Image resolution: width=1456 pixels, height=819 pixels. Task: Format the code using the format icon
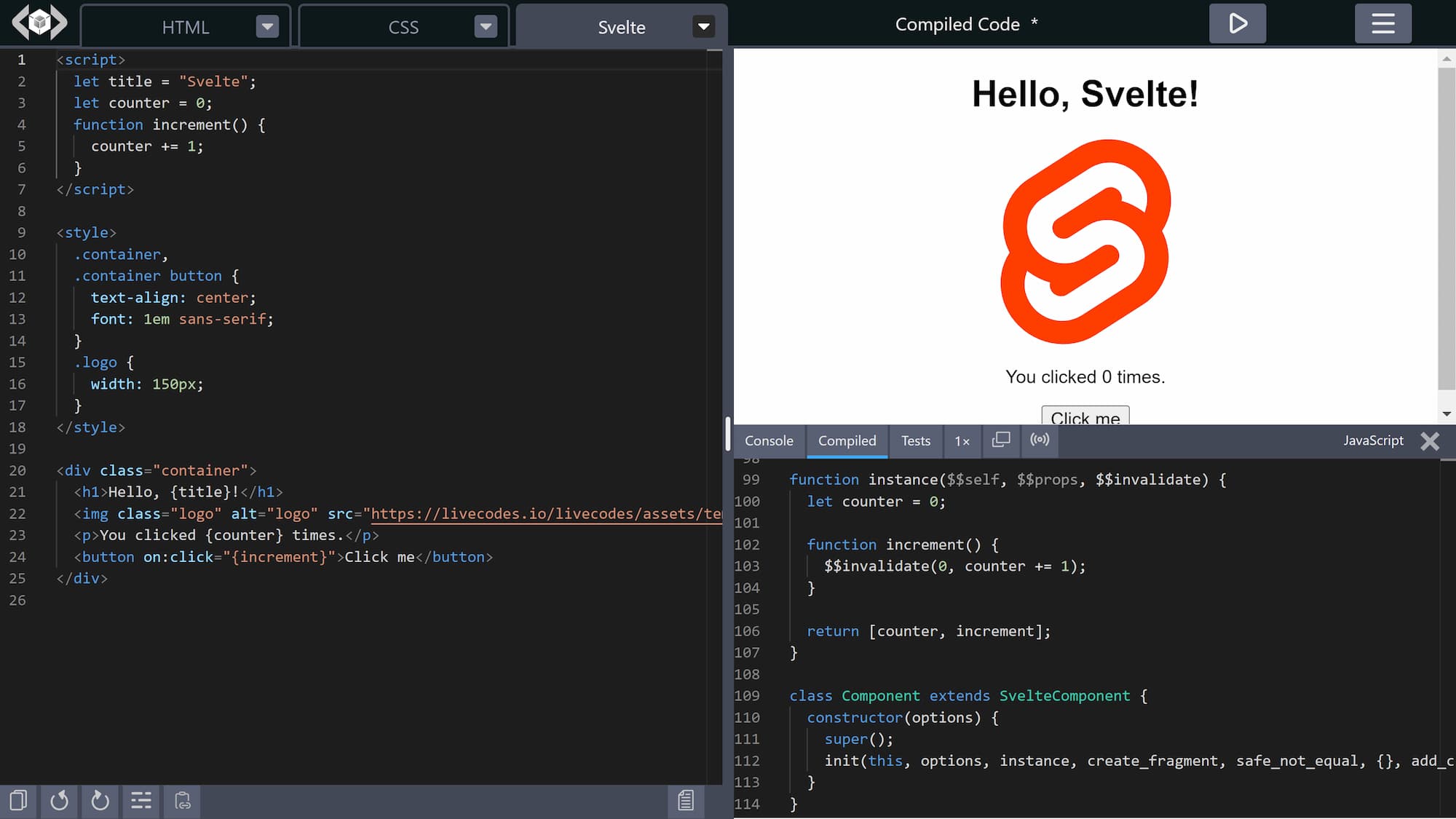coord(141,801)
